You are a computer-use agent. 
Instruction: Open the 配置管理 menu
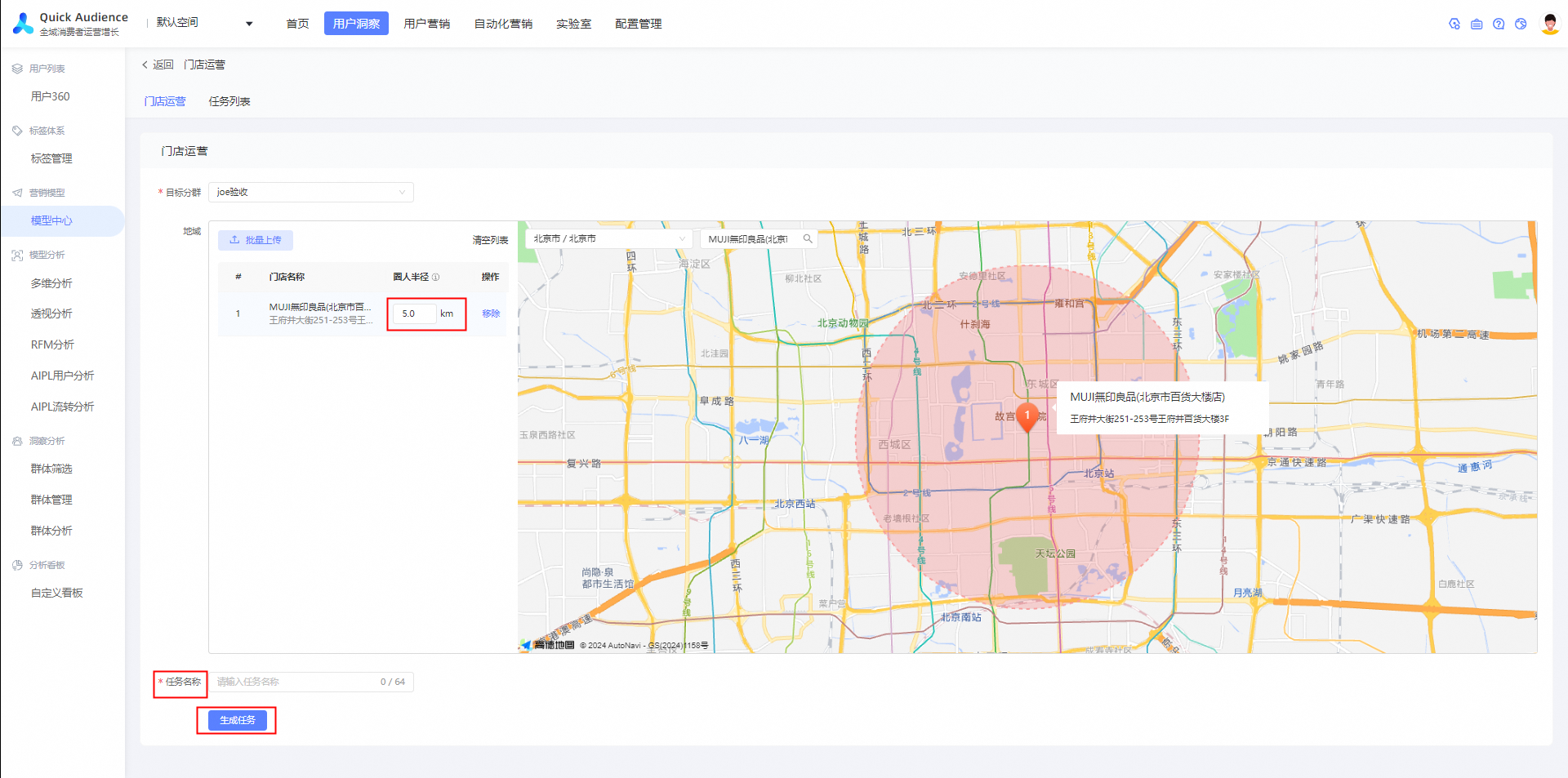point(638,24)
